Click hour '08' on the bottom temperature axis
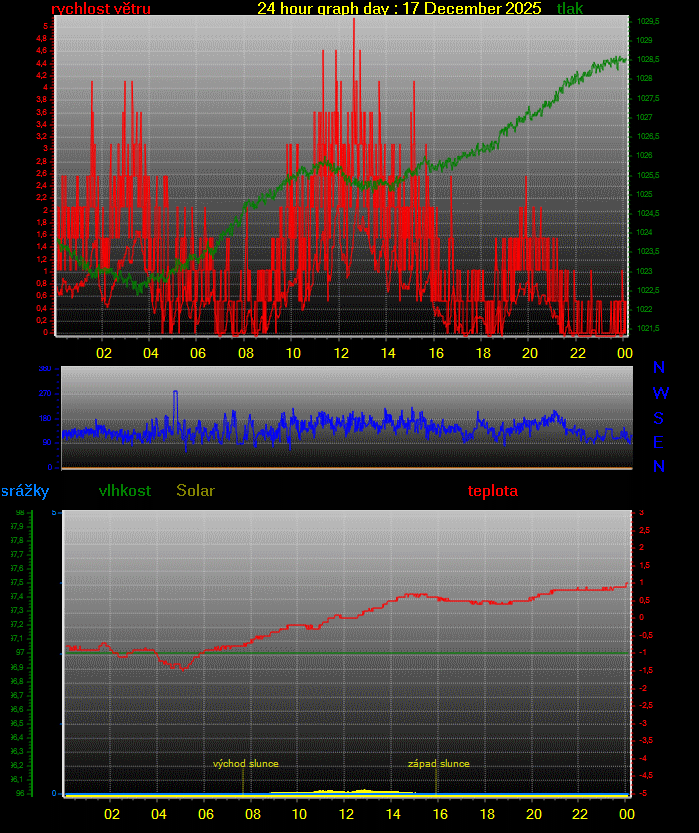The image size is (699, 833). [253, 814]
